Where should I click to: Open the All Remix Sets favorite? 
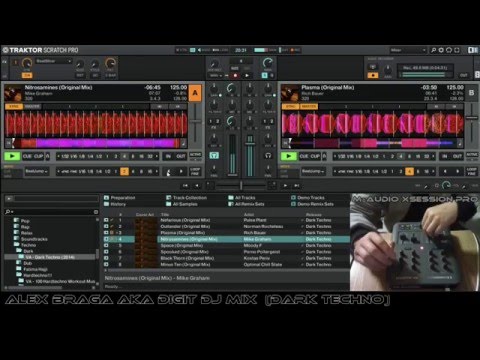246,204
